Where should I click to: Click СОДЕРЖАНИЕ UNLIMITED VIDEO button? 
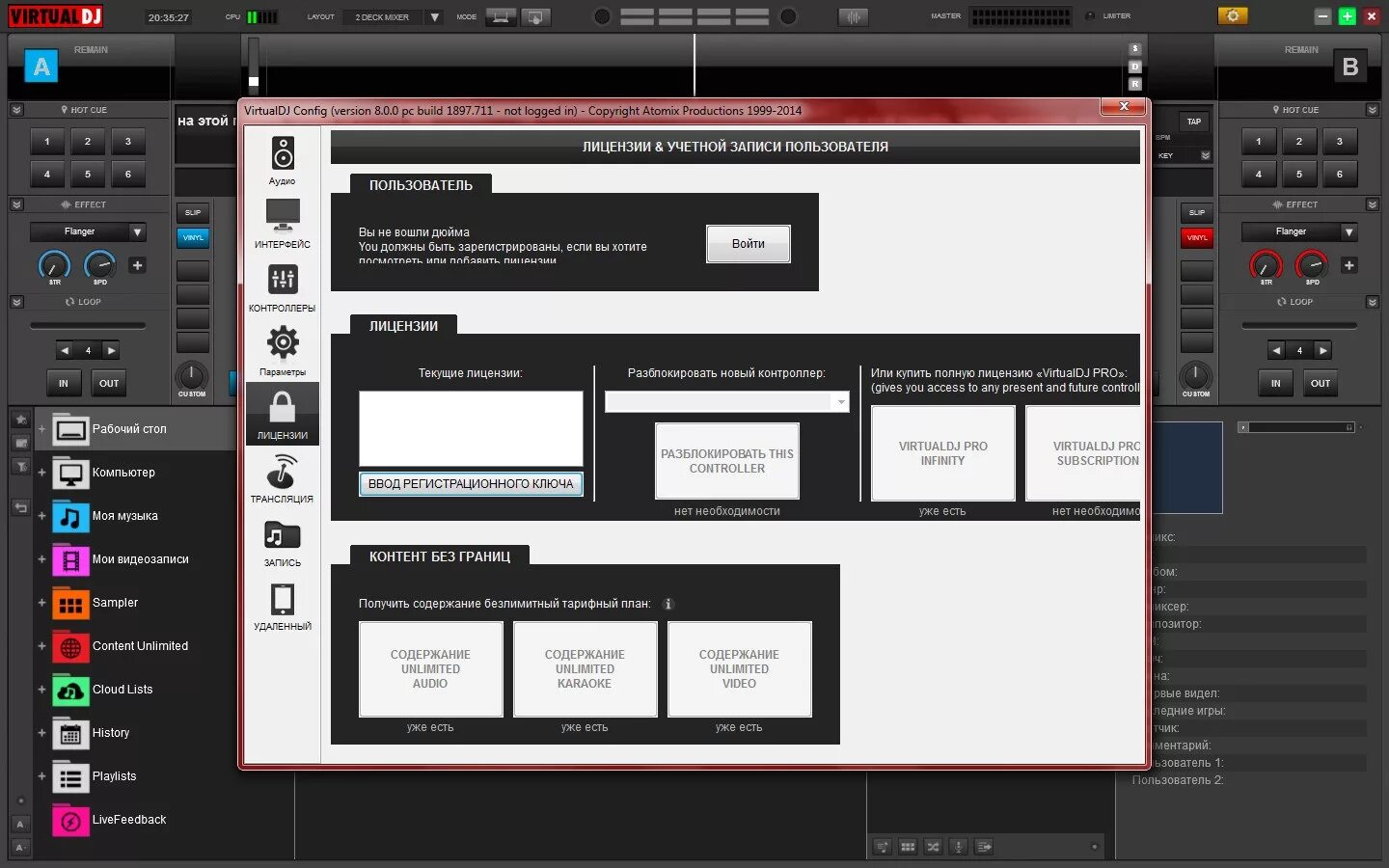[x=740, y=669]
